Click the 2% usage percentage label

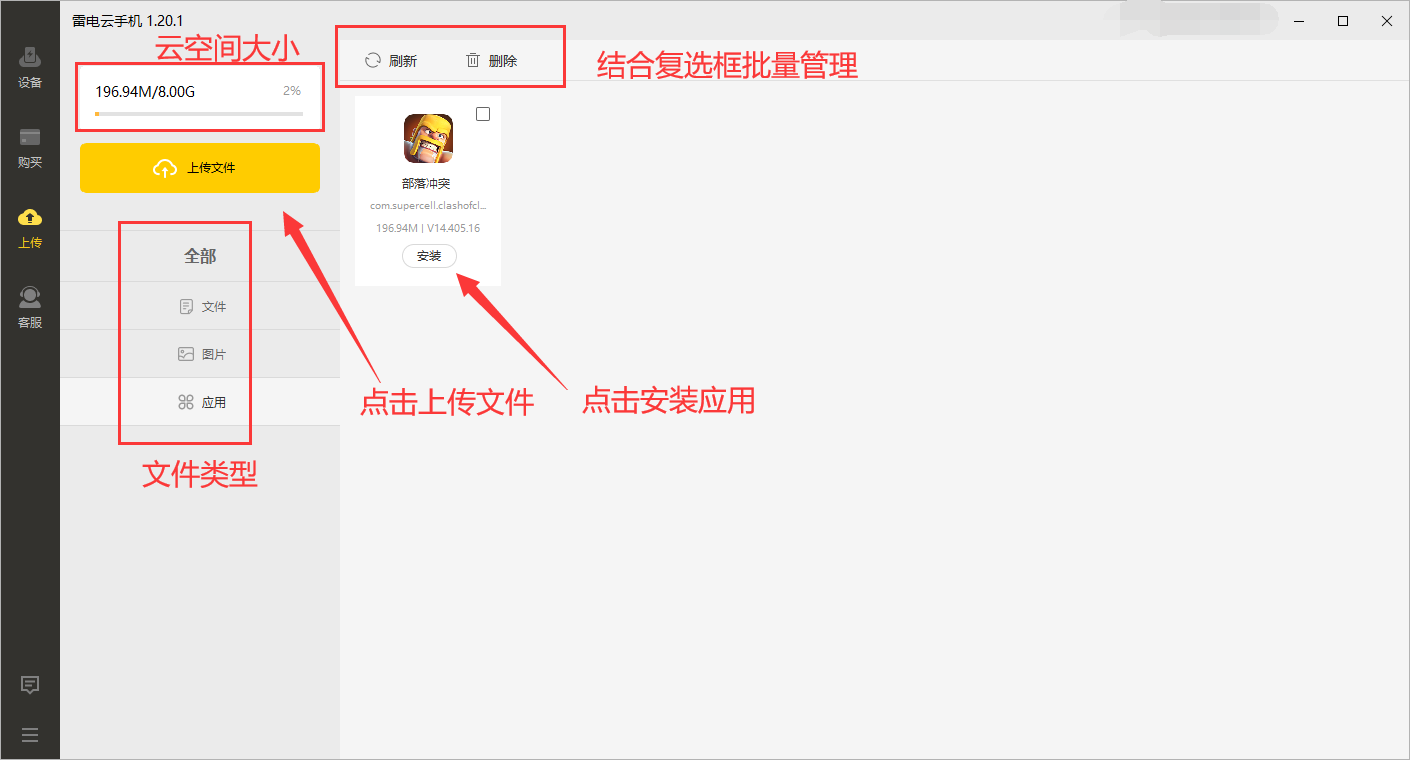[292, 90]
